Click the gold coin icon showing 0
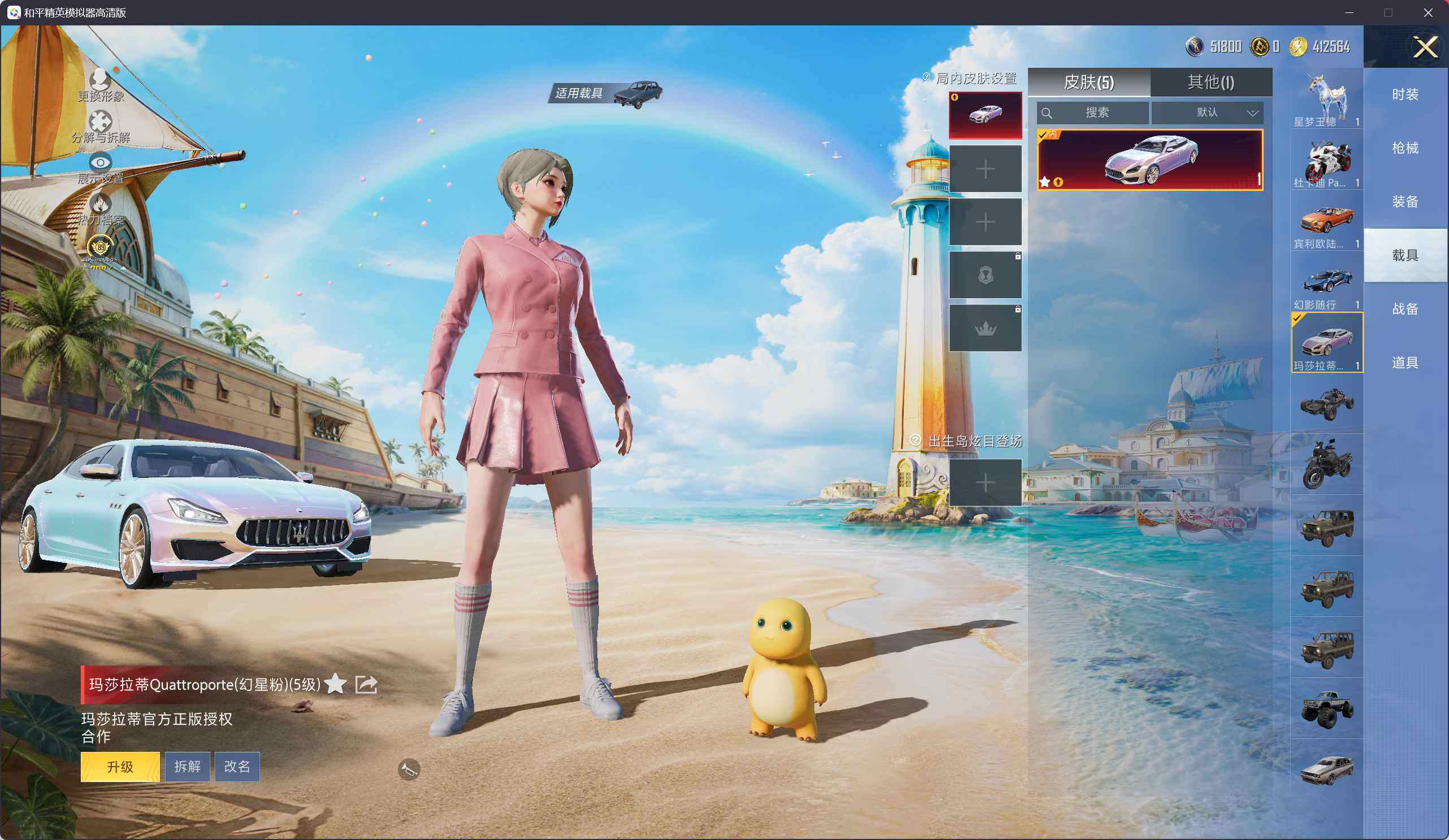 coord(1259,46)
